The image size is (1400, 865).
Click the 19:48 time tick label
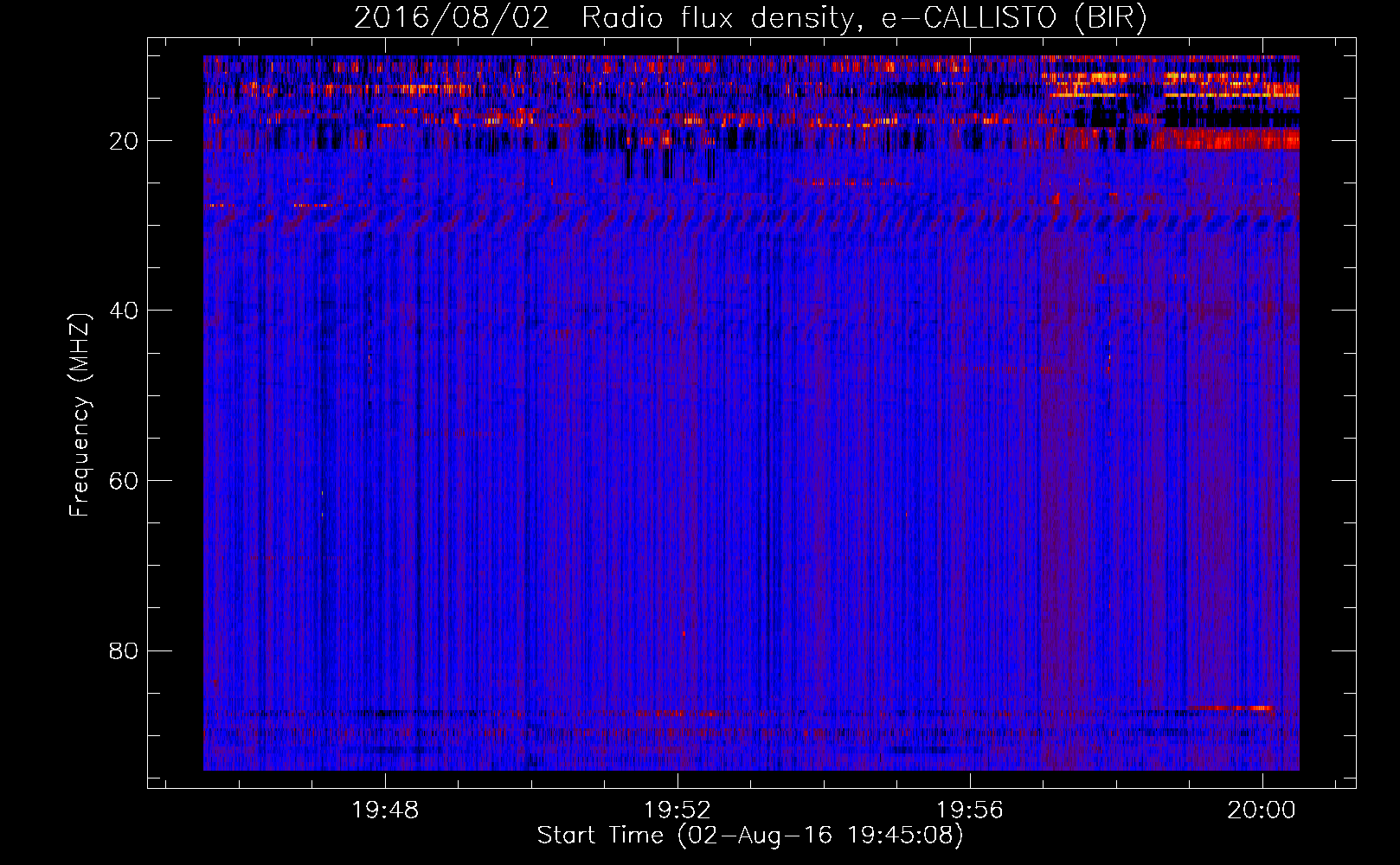[386, 811]
